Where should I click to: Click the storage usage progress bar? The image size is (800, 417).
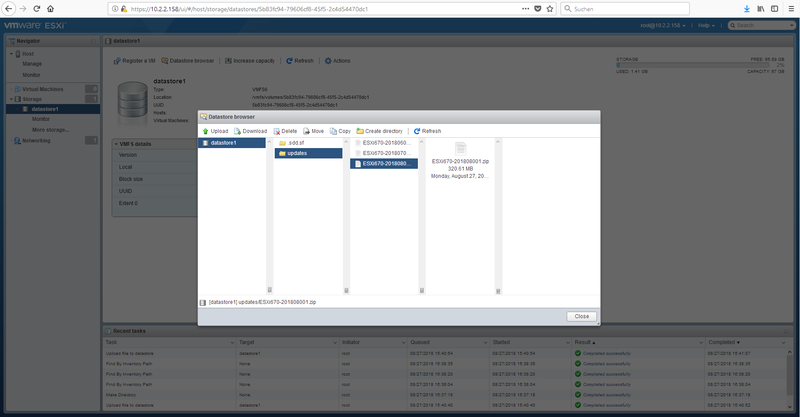pos(692,65)
